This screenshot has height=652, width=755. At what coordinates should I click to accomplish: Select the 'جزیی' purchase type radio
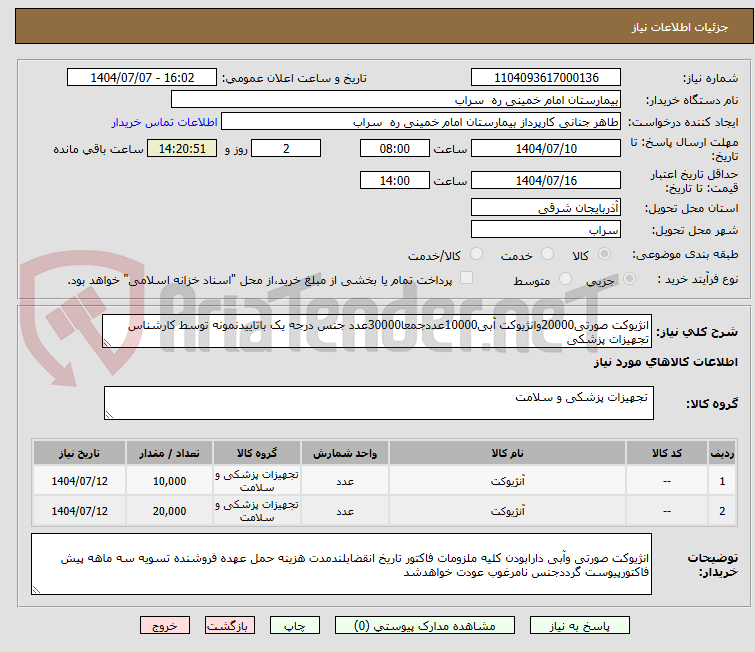pyautogui.click(x=629, y=279)
